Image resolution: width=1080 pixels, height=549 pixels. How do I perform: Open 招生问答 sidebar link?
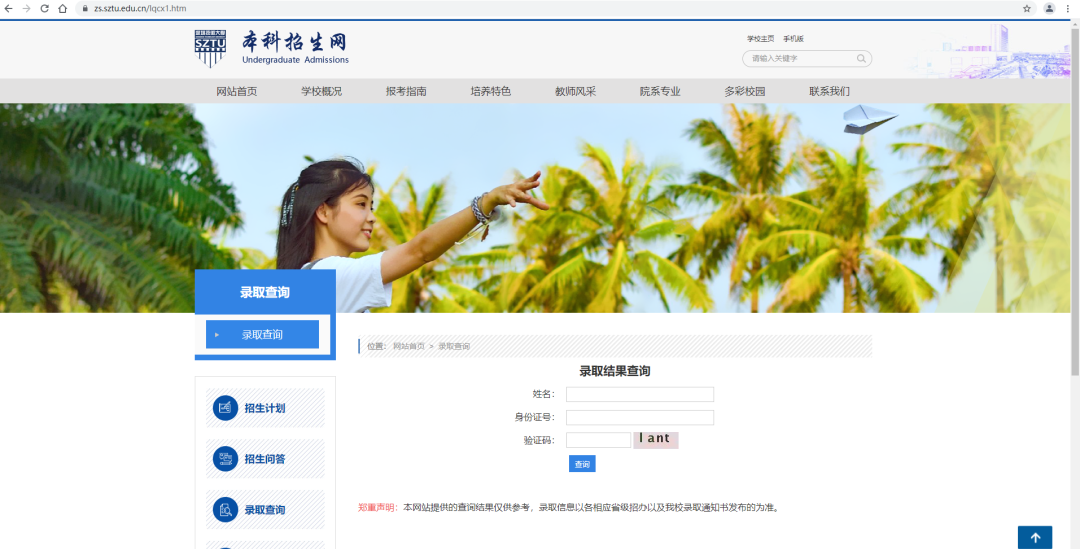pyautogui.click(x=265, y=459)
